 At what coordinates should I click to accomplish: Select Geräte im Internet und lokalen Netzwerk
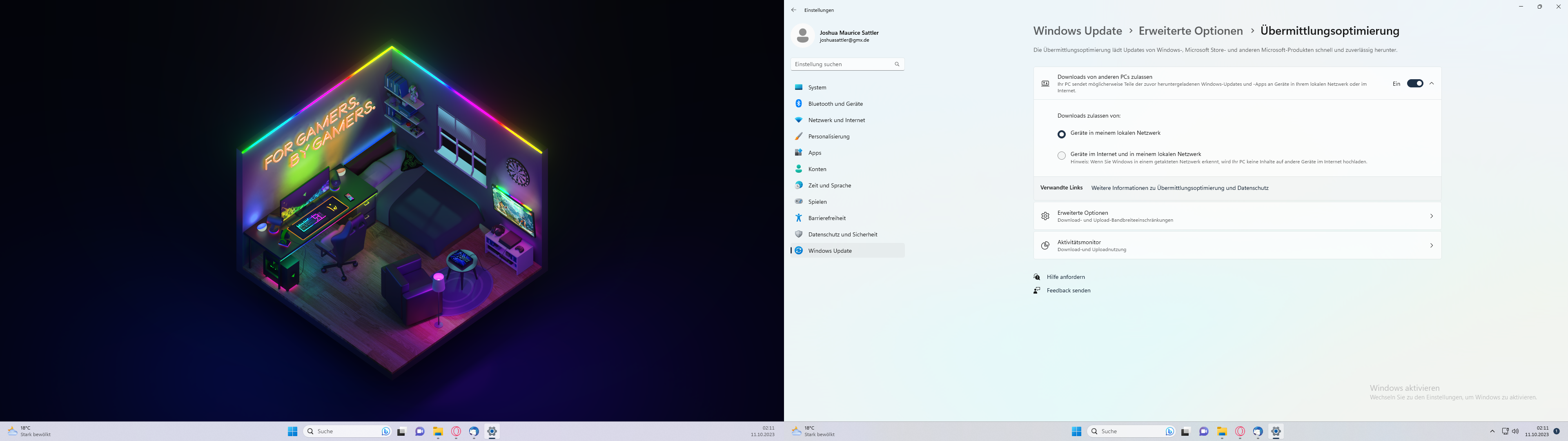point(1062,156)
